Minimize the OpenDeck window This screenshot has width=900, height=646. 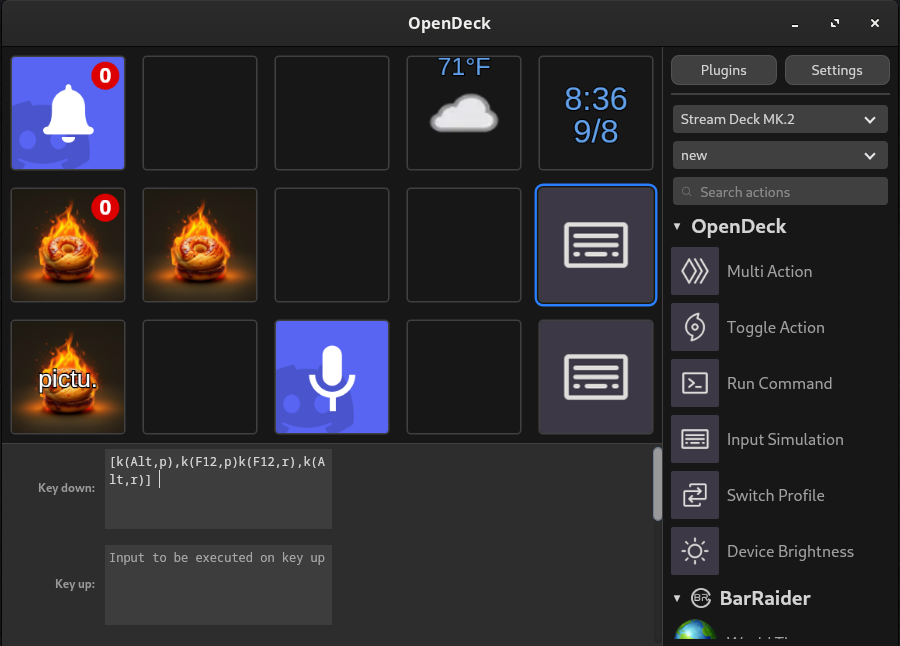tap(795, 24)
